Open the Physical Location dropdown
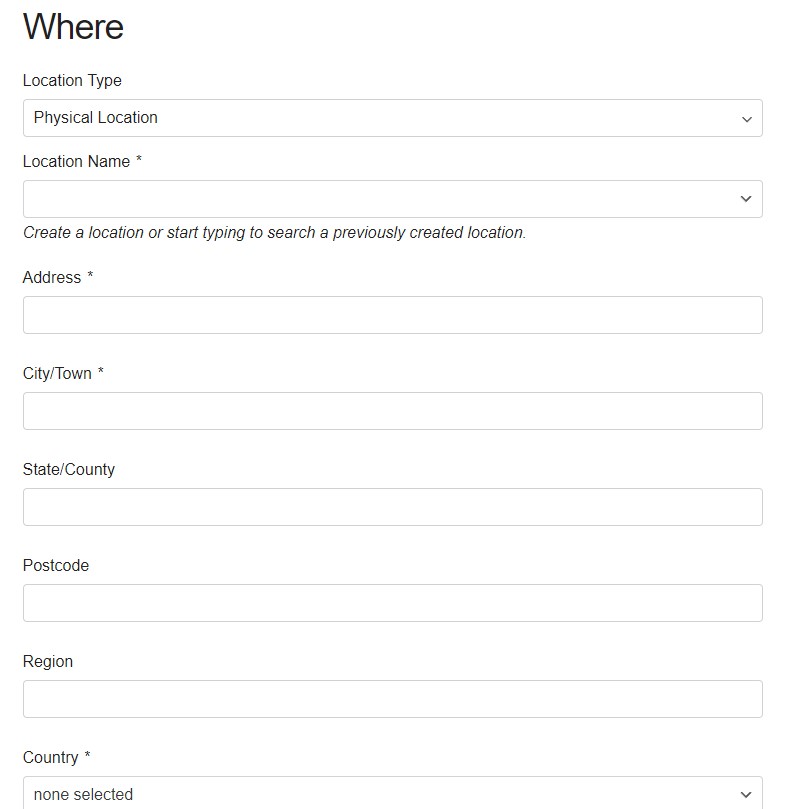The width and height of the screenshot is (789, 809). pos(392,118)
